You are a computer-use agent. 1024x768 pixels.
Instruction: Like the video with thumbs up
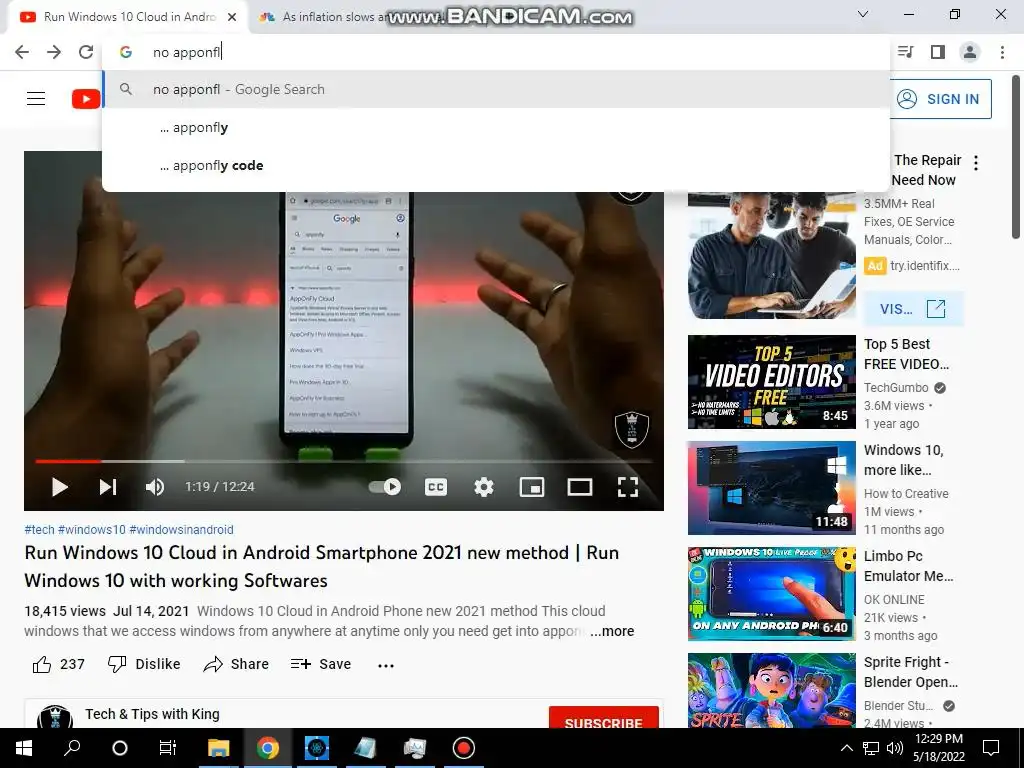(x=58, y=664)
